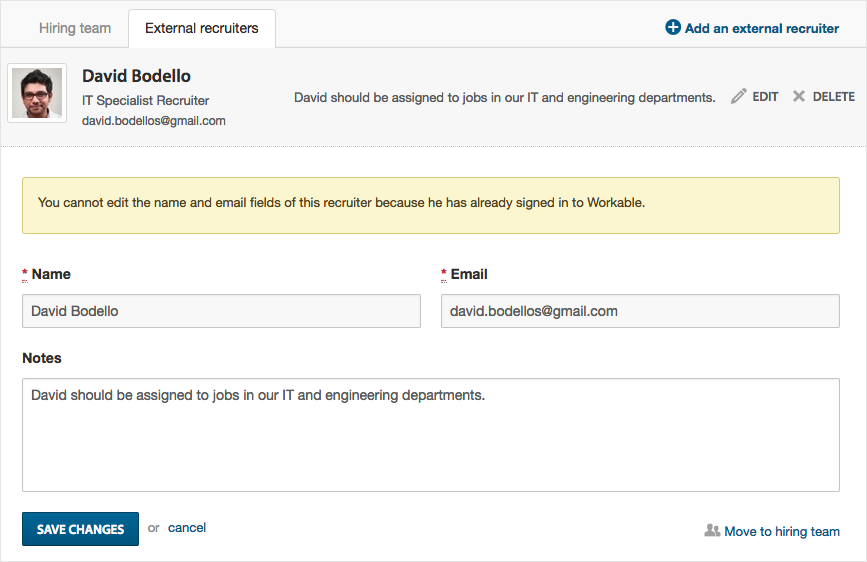Open David Bodello's profile photo
The height and width of the screenshot is (562, 867).
pyautogui.click(x=37, y=93)
